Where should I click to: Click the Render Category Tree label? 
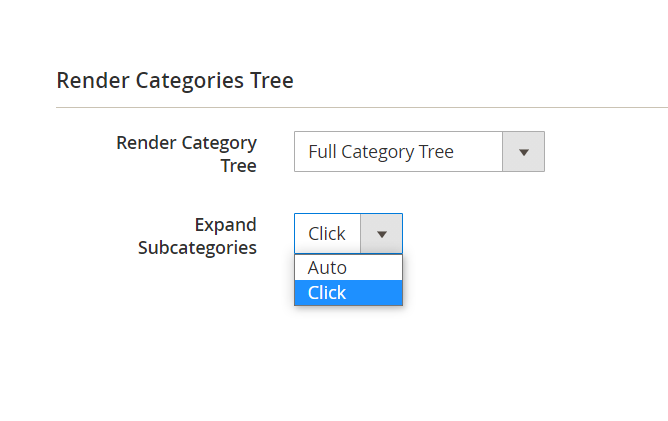click(187, 154)
